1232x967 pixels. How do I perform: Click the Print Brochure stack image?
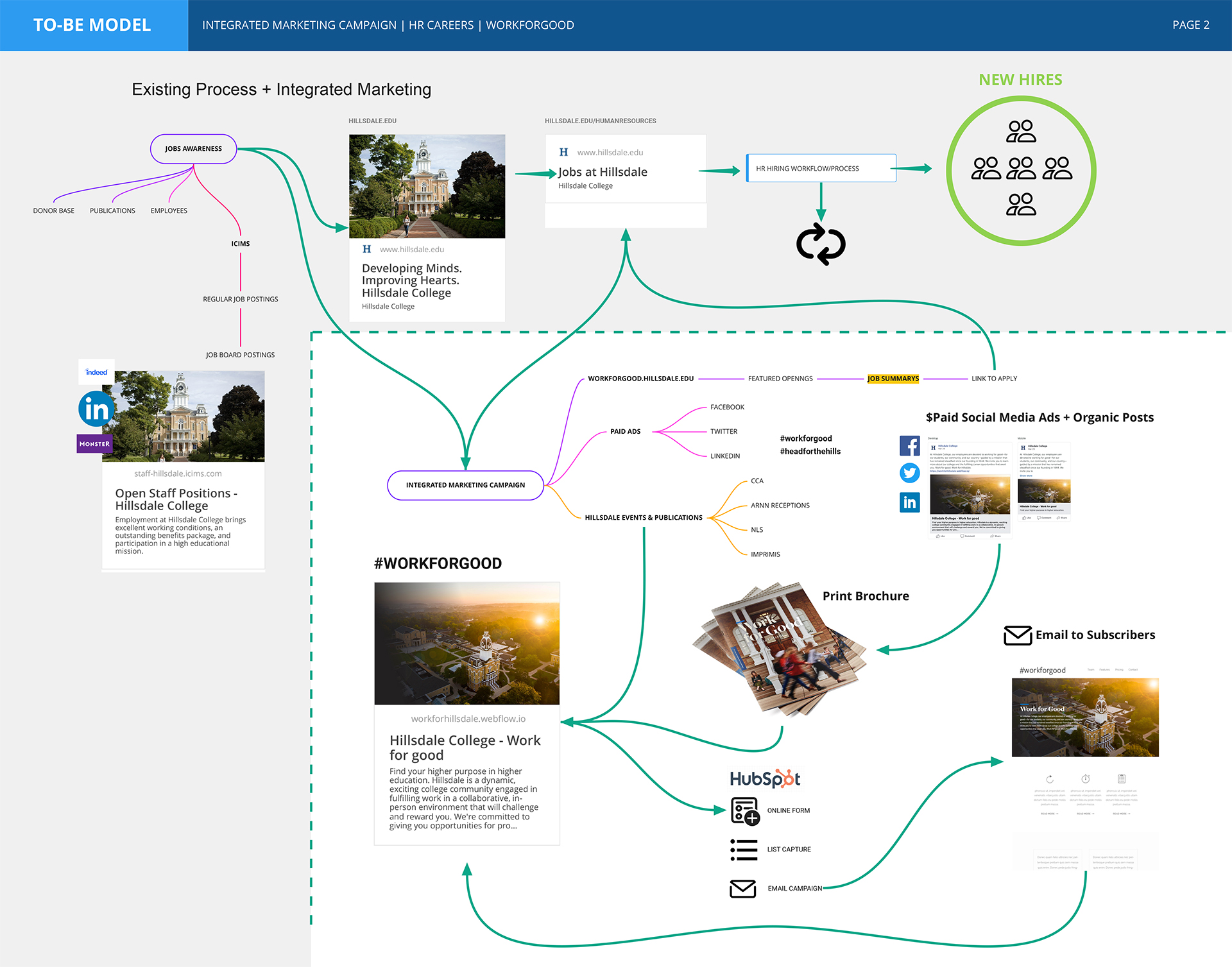780,649
